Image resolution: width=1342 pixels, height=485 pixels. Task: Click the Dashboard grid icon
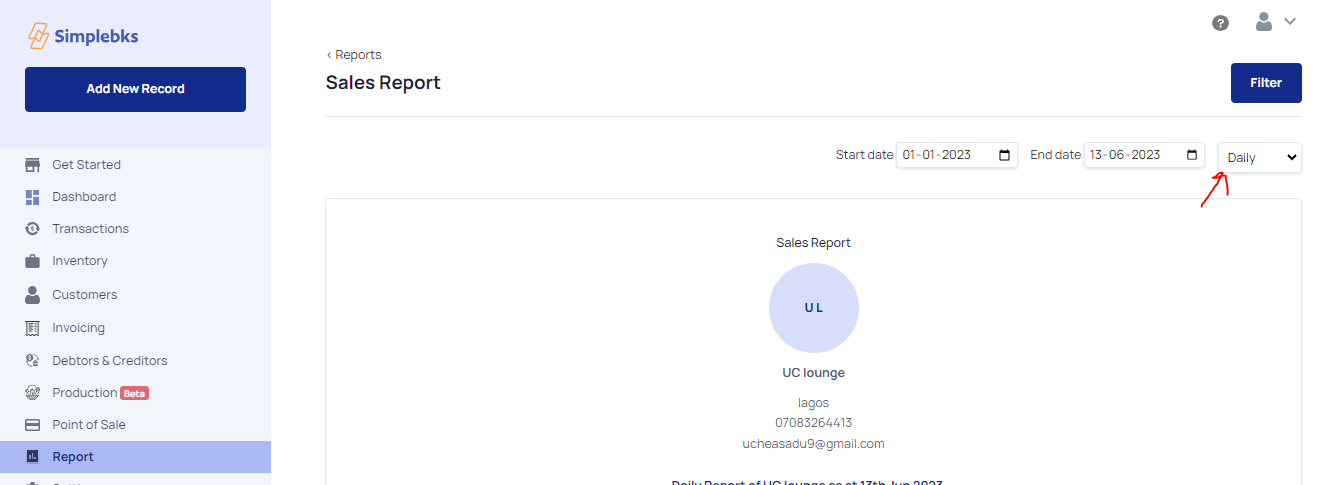coord(33,197)
